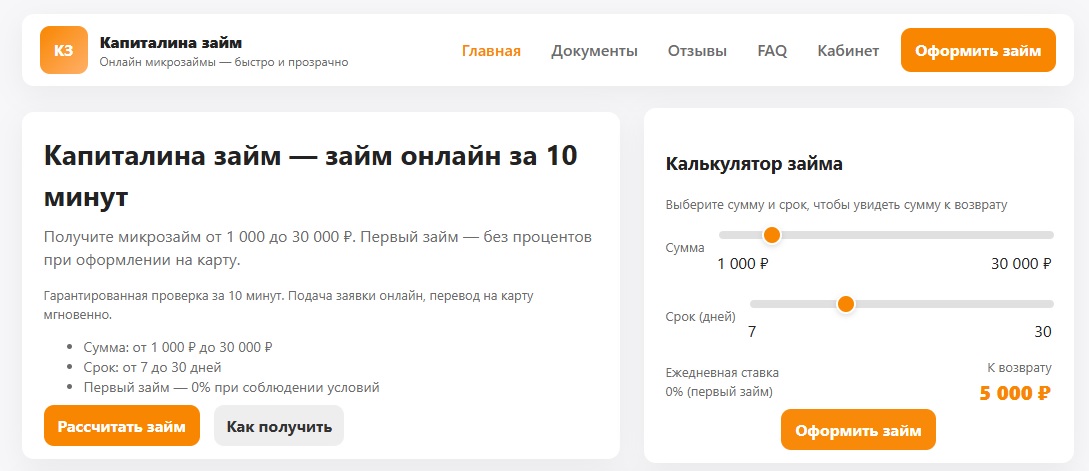Click the Рассчитать займ button
This screenshot has width=1089, height=471.
122,426
